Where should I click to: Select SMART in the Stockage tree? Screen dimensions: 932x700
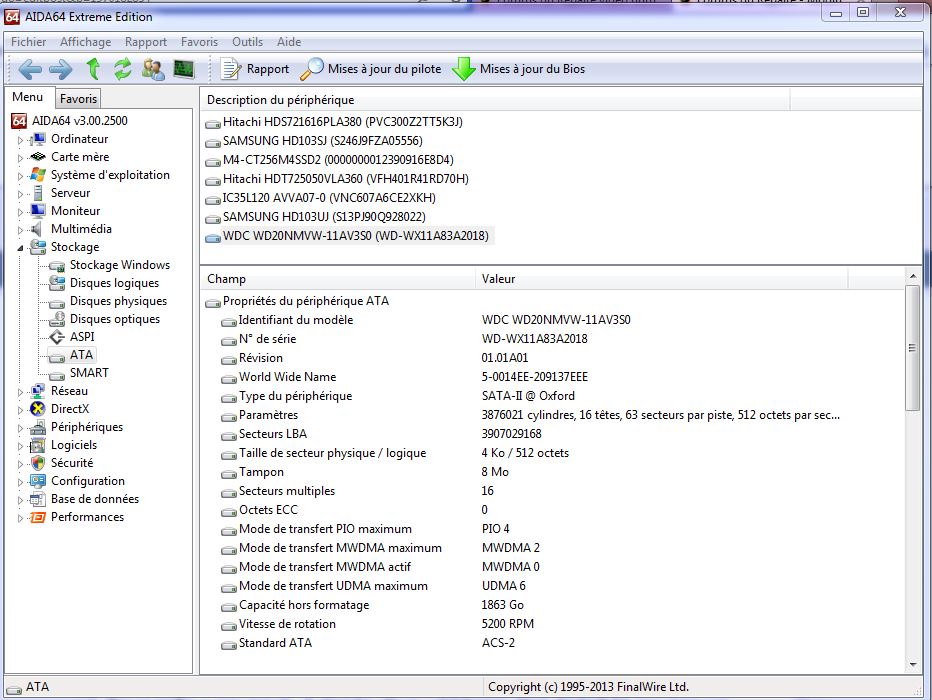(x=89, y=373)
